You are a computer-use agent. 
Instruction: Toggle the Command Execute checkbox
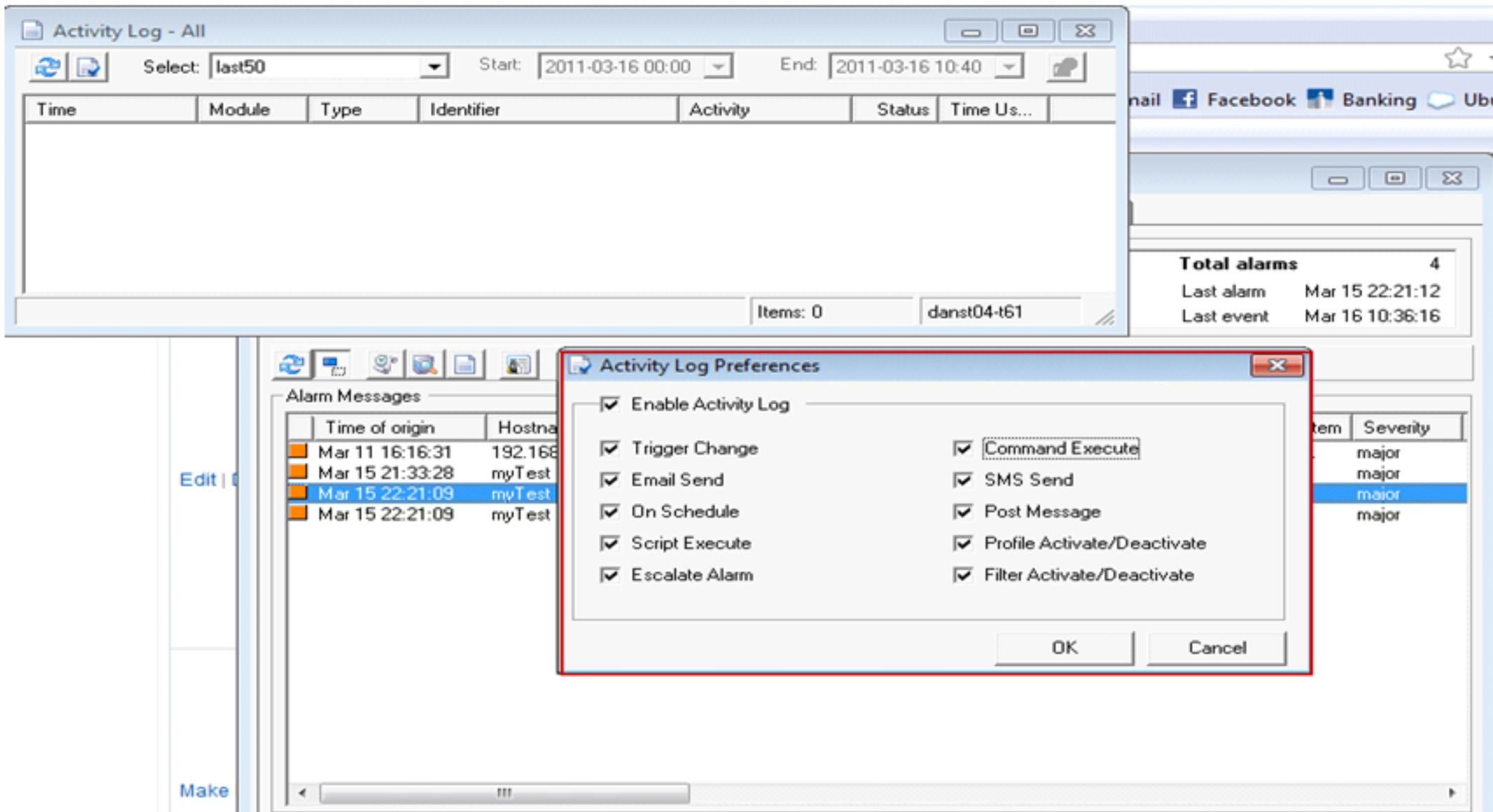pos(963,448)
